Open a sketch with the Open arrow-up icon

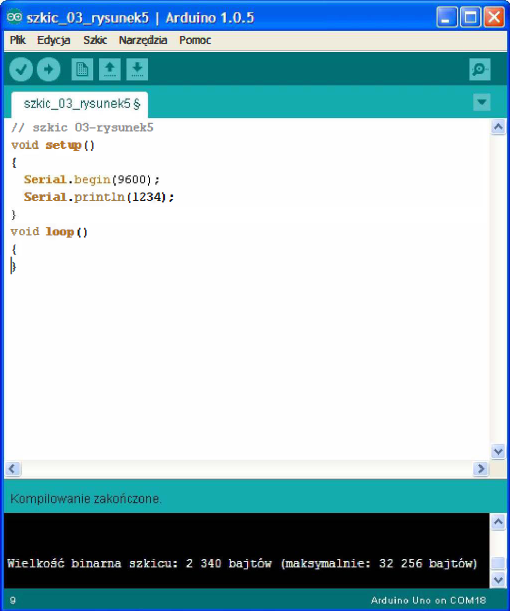click(109, 70)
